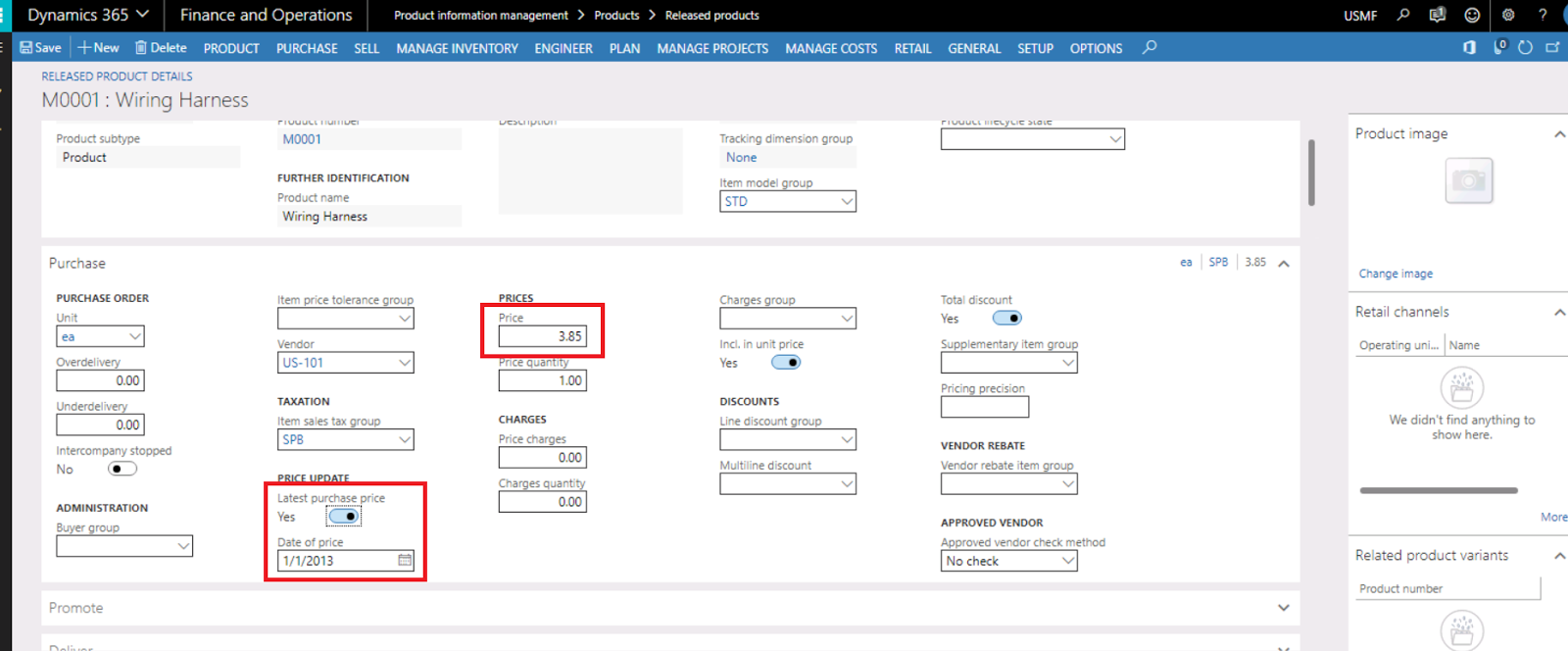Open the PRODUCT action tab
This screenshot has height=651, width=1568.
231,48
